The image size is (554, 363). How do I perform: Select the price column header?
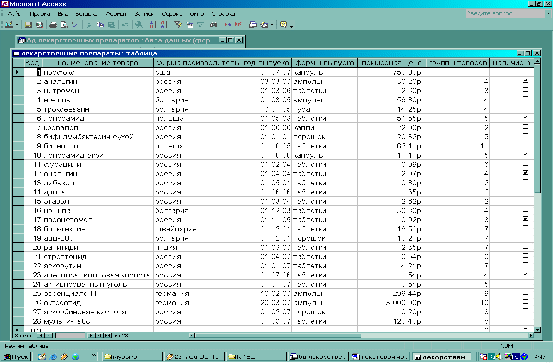391,63
